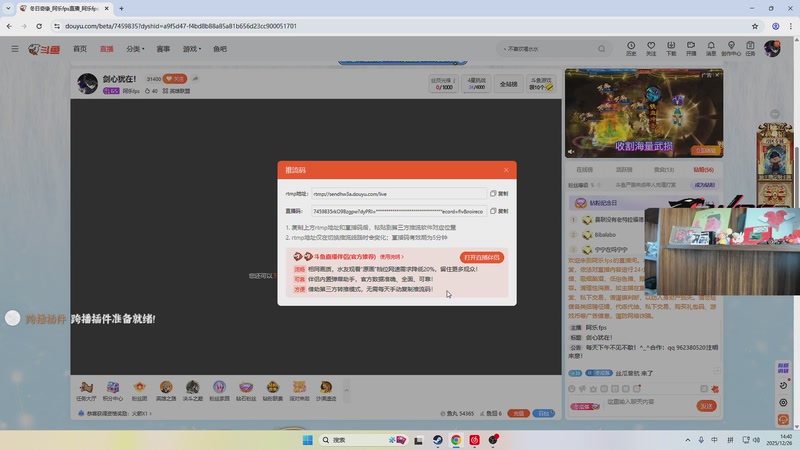This screenshot has height=450, width=800.
Task: Click the 直播码 stream key field
Action: [398, 211]
